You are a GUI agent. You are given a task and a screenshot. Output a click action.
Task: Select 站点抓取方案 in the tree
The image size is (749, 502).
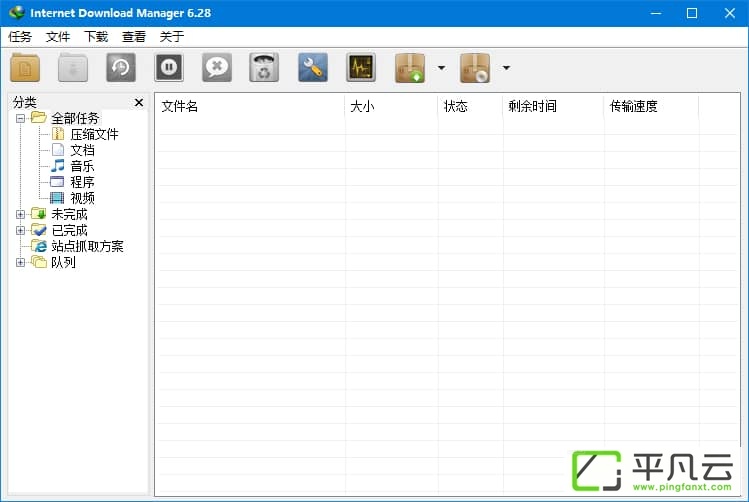(87, 246)
